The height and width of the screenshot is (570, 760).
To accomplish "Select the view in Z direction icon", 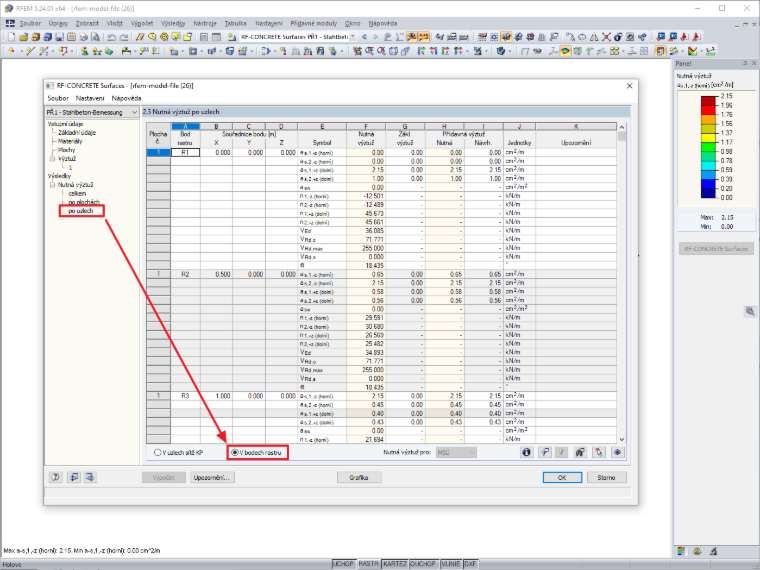I will pyautogui.click(x=445, y=51).
